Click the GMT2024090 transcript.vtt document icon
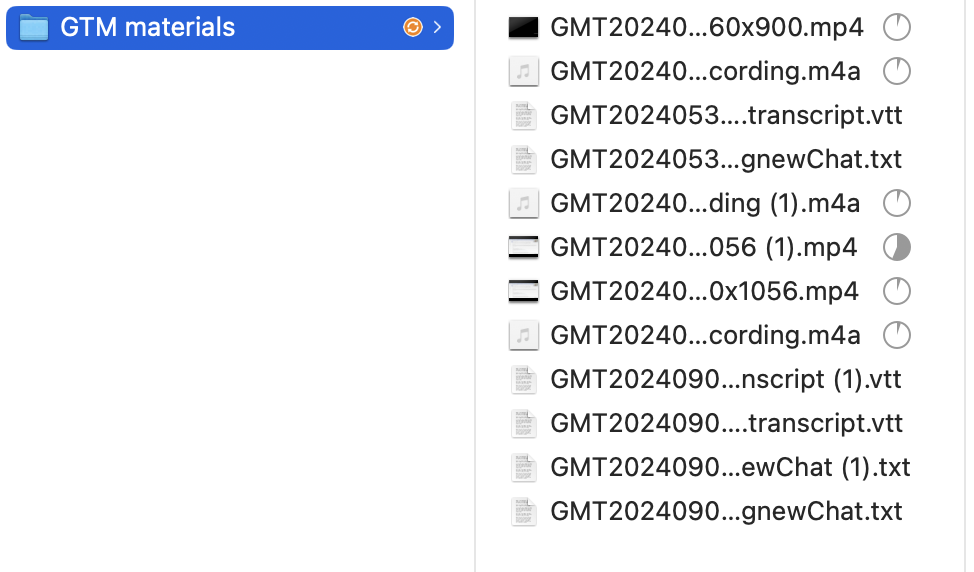 coord(523,423)
